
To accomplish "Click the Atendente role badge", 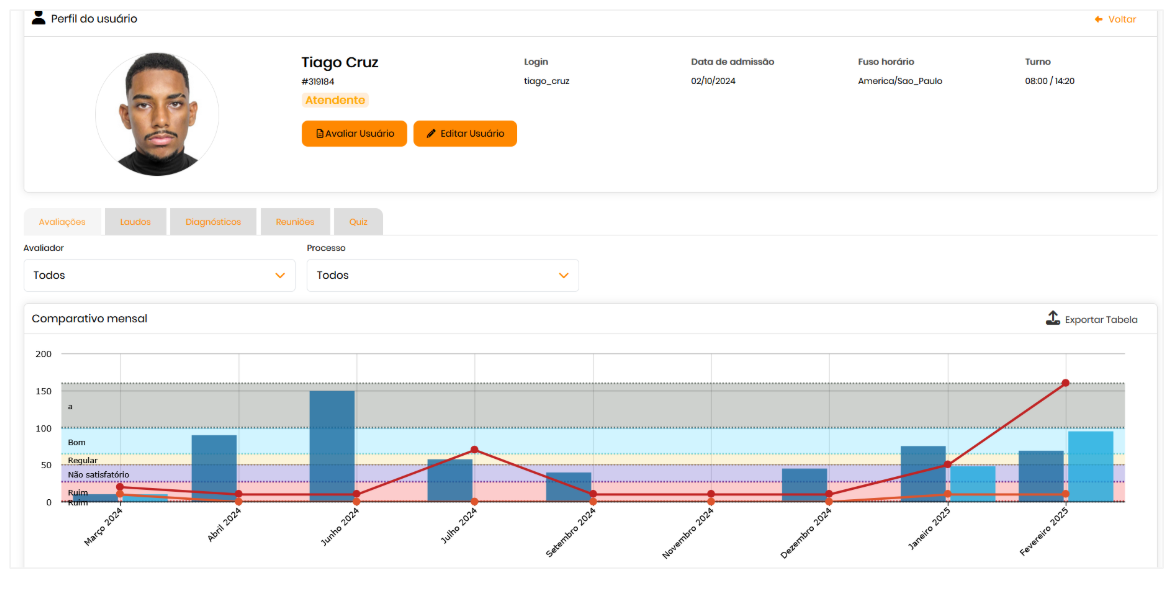I will pos(335,100).
